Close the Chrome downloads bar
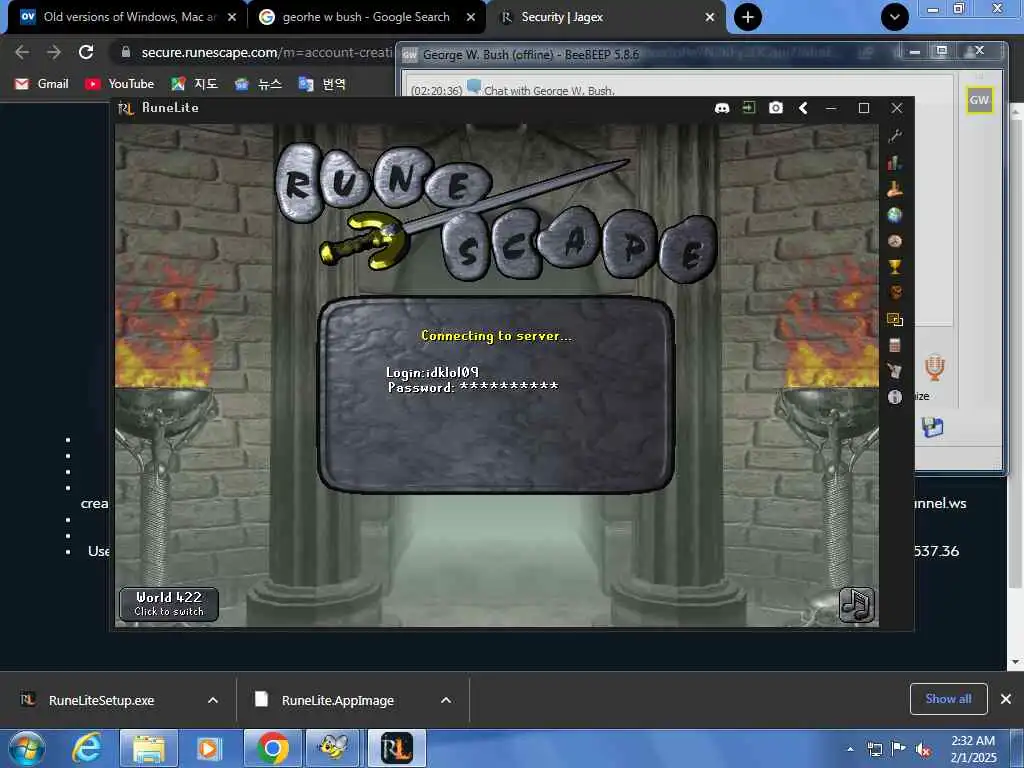The width and height of the screenshot is (1024, 768). 1006,699
